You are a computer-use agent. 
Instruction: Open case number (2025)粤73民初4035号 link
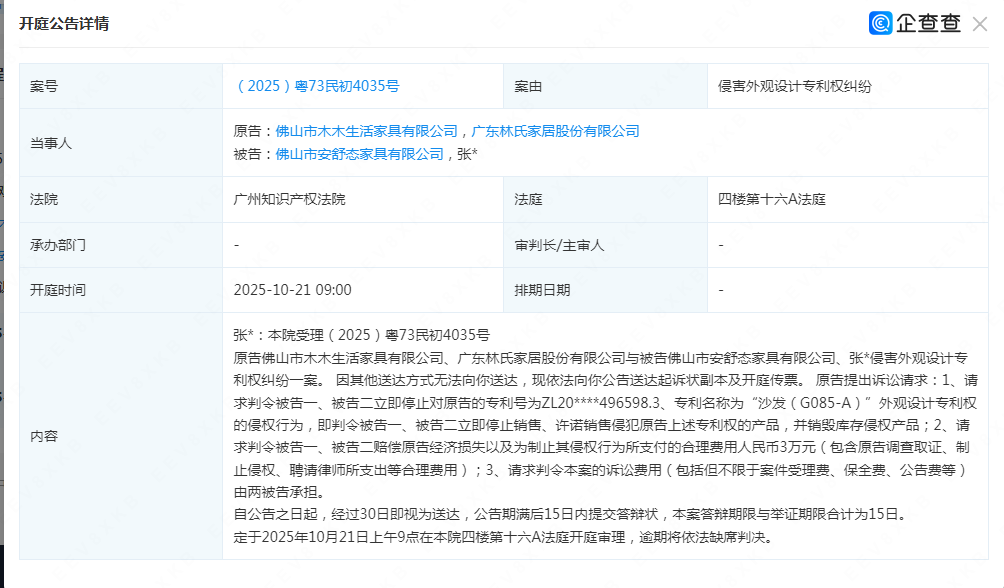tap(316, 87)
